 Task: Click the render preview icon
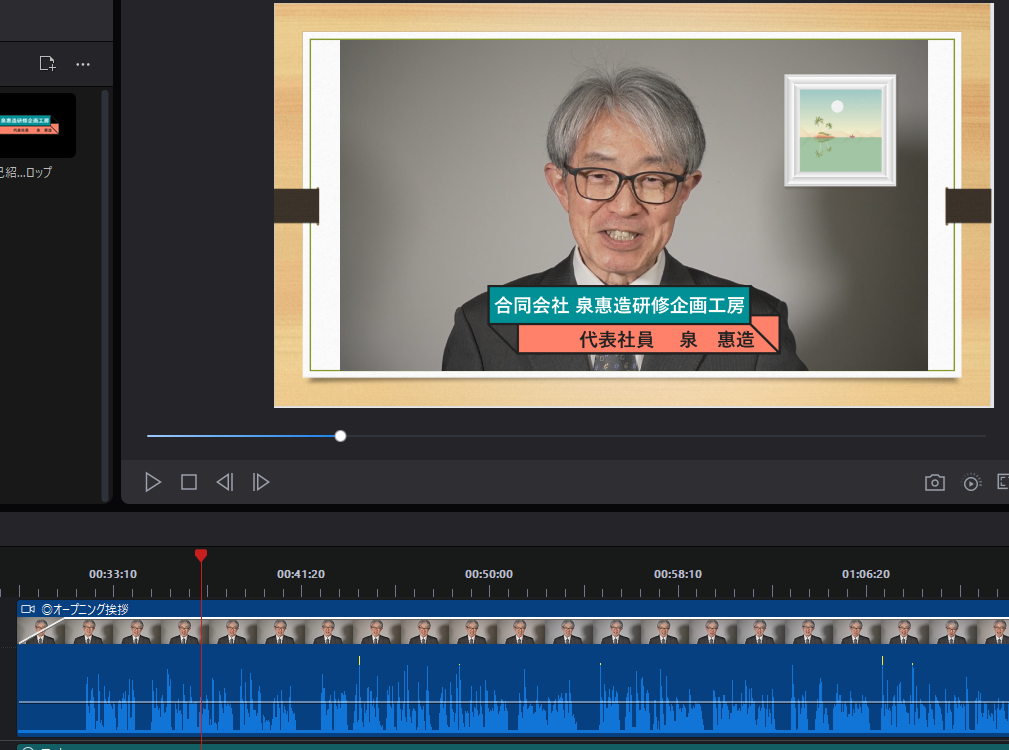point(971,483)
